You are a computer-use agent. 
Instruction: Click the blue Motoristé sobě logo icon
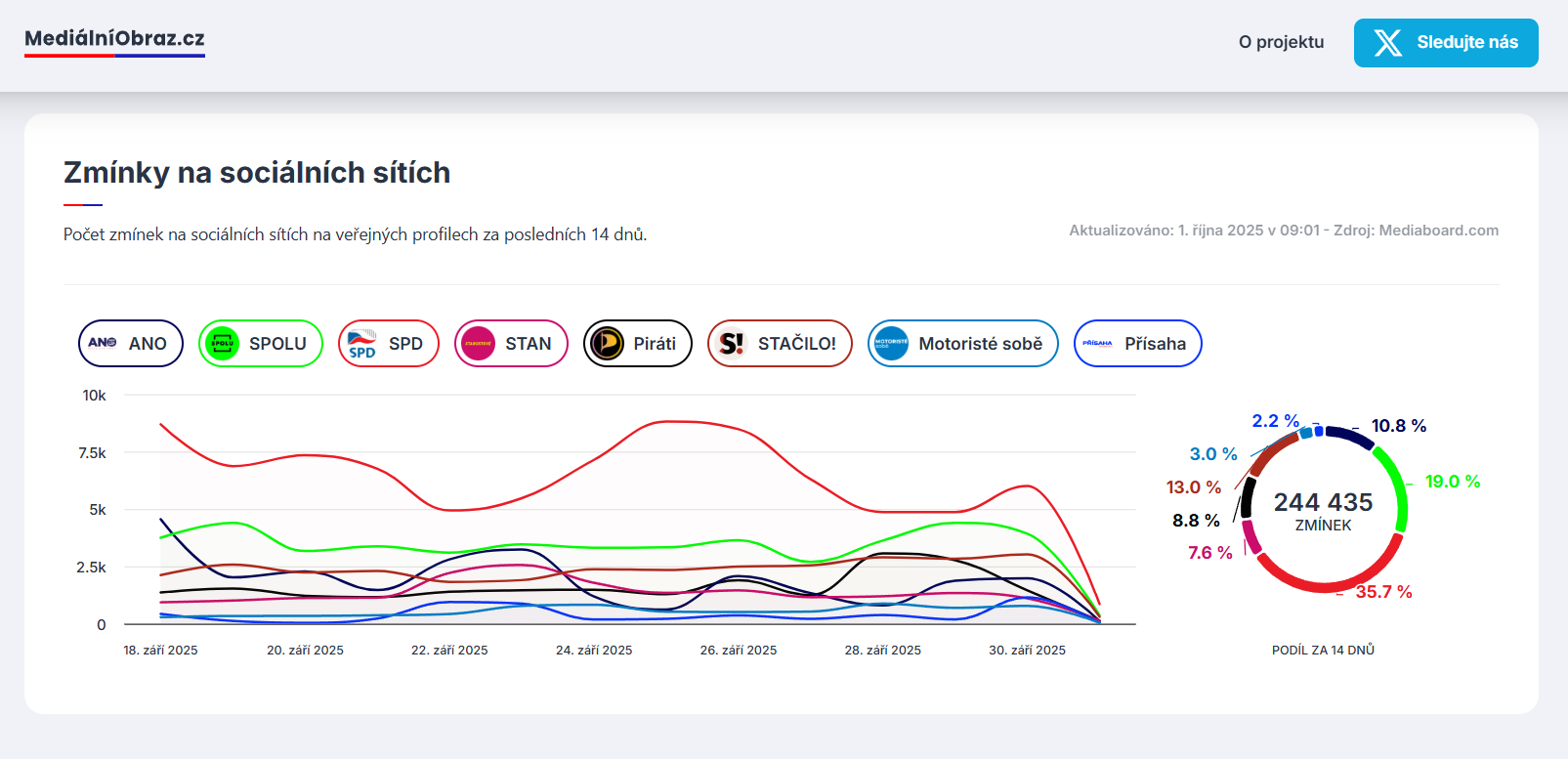(x=892, y=344)
